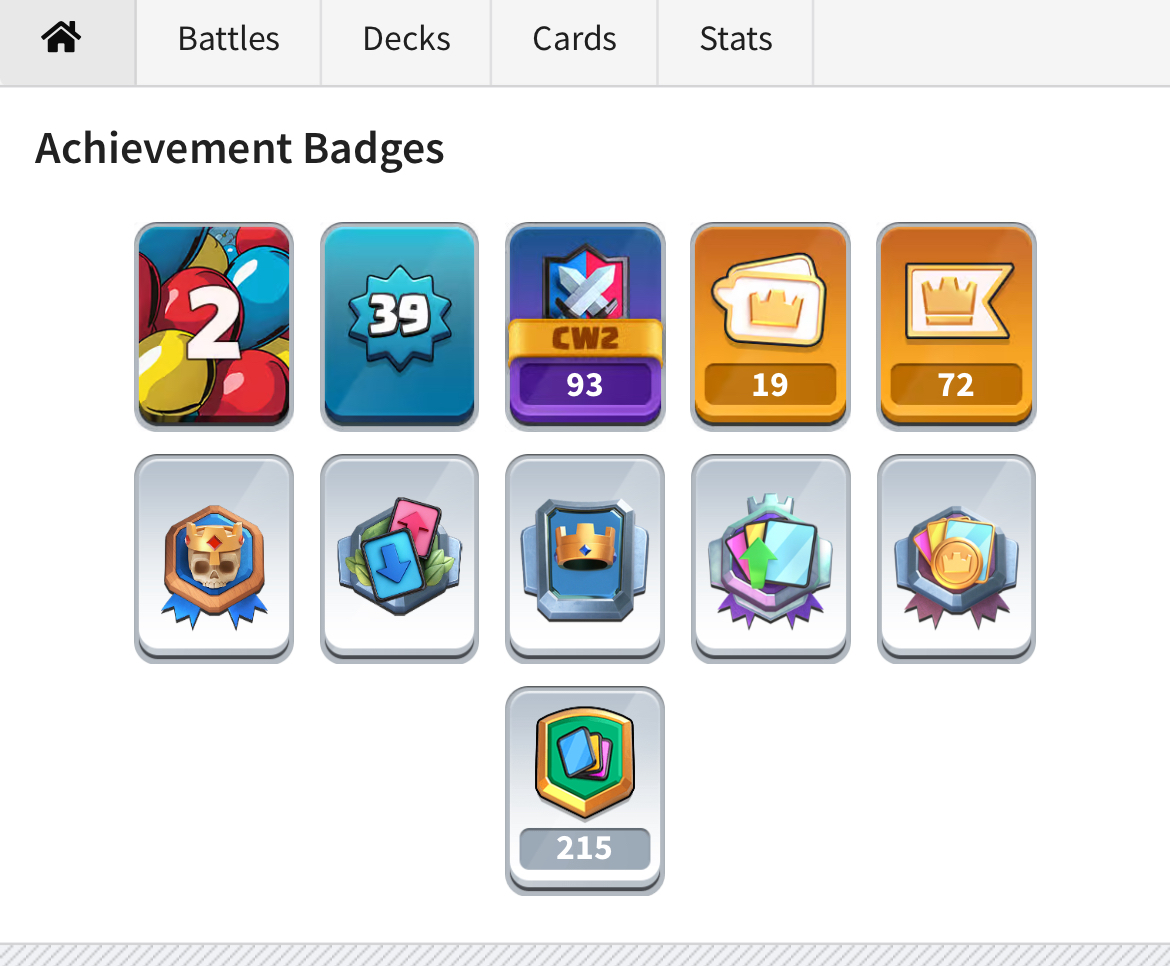Switch to the Decks tab

click(x=406, y=39)
